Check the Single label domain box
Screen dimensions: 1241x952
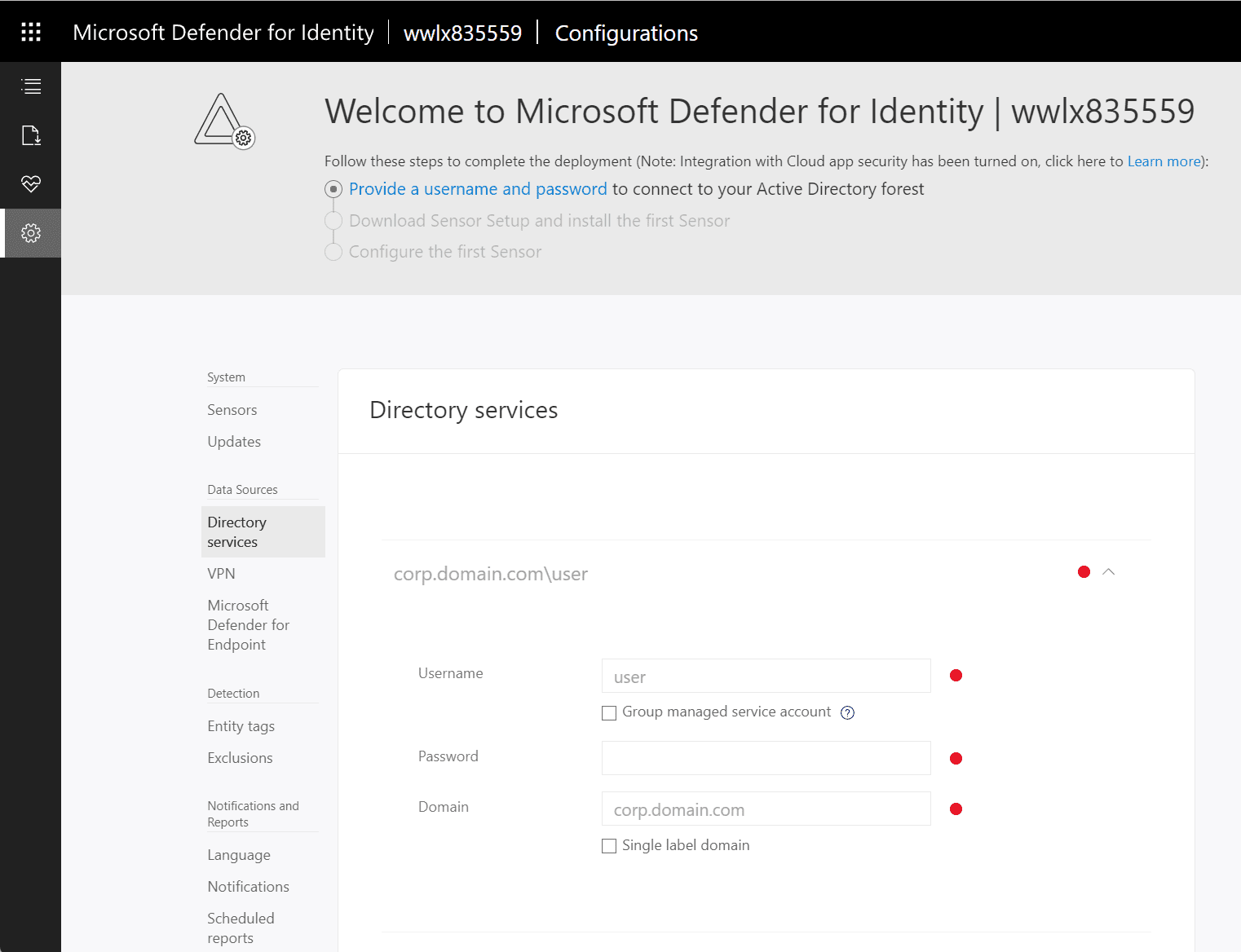609,846
